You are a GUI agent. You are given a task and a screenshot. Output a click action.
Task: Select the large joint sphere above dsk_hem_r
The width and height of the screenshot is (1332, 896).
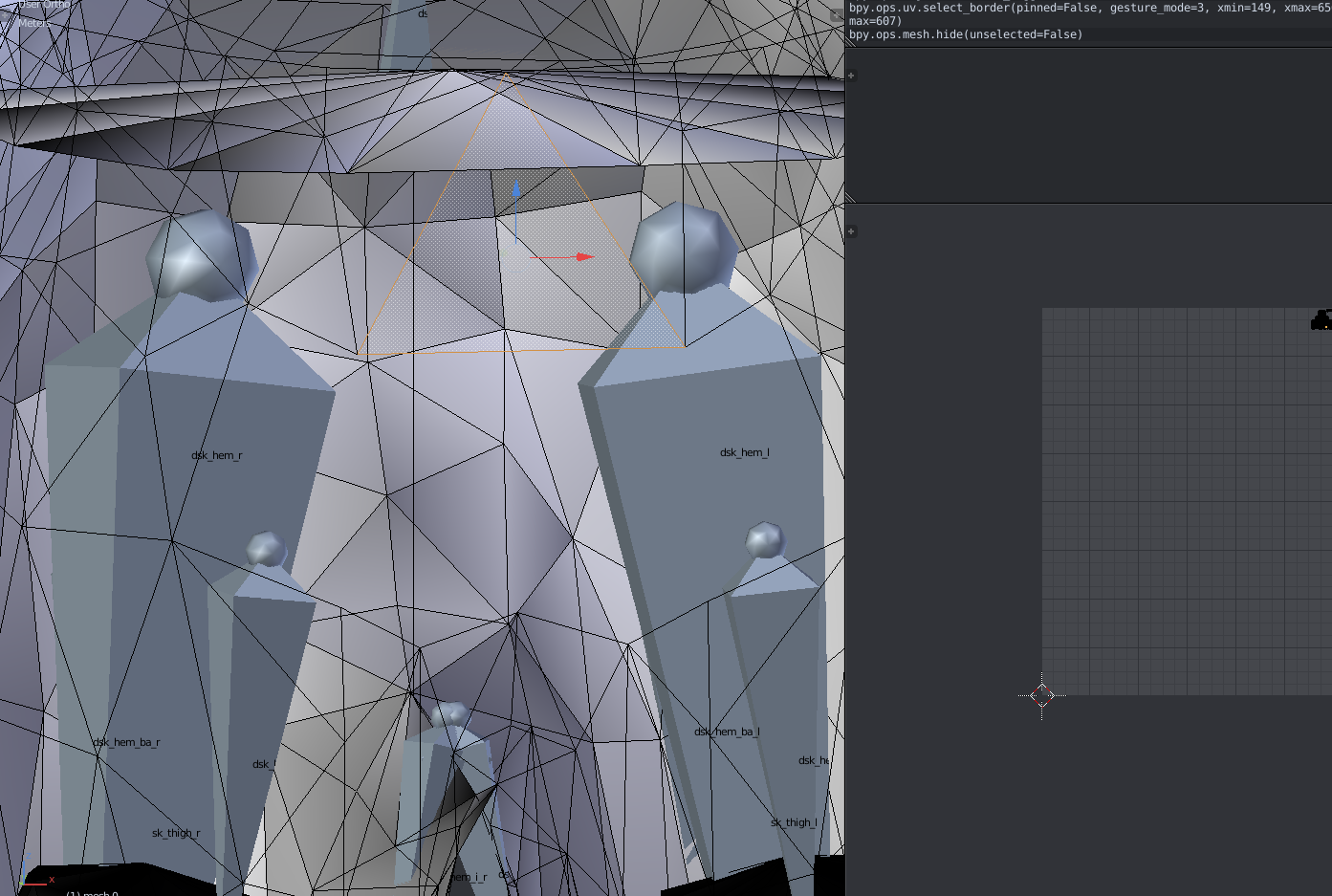[202, 255]
